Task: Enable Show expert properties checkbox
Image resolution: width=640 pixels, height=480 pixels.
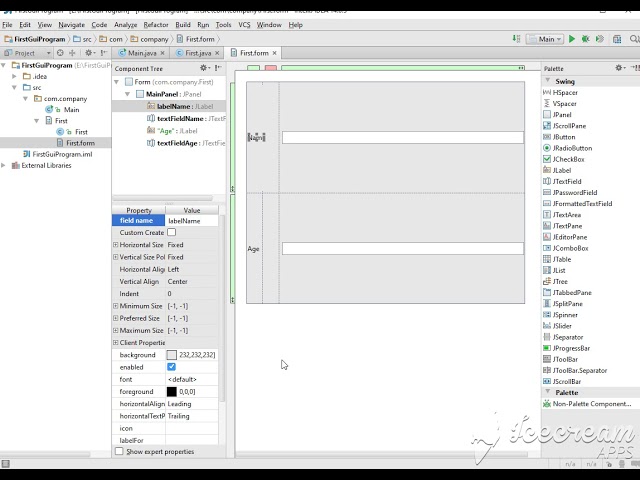Action: click(x=119, y=451)
